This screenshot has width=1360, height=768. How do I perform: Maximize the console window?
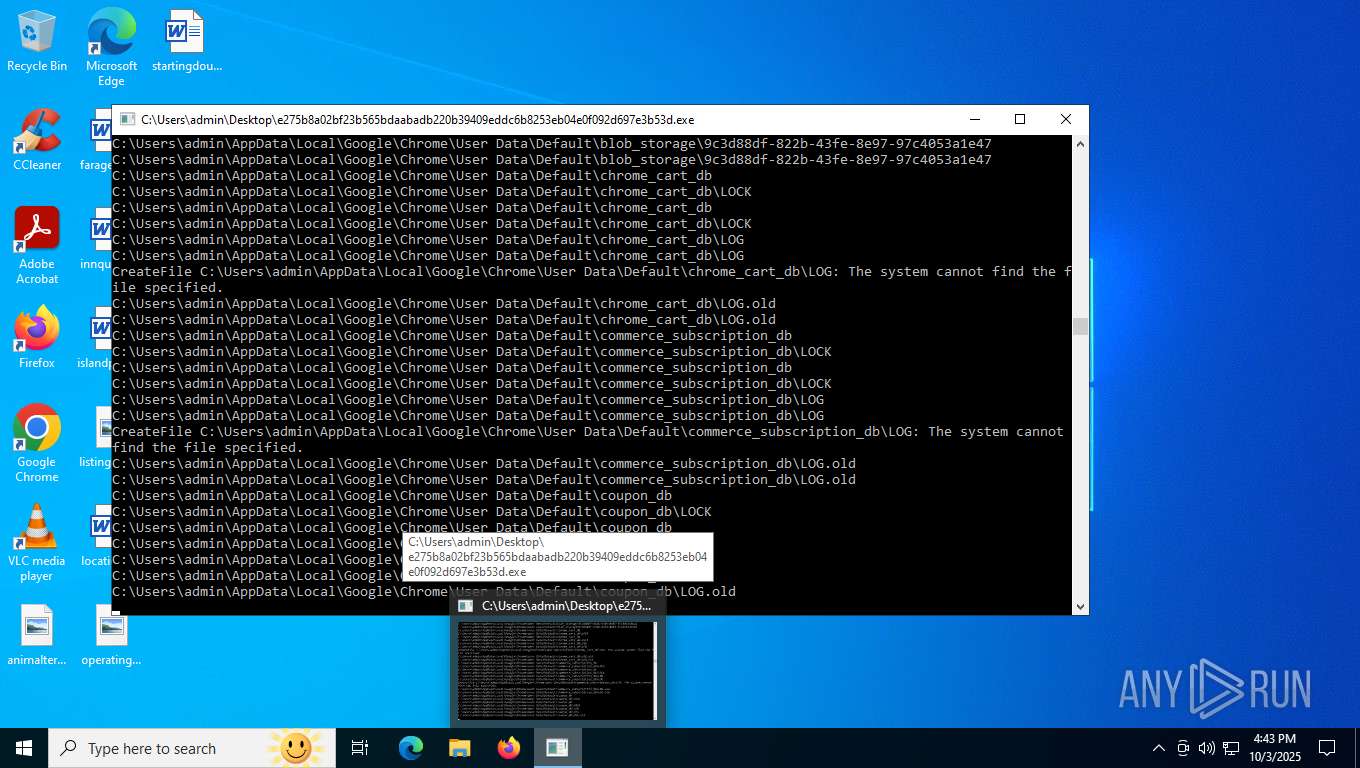point(1020,119)
